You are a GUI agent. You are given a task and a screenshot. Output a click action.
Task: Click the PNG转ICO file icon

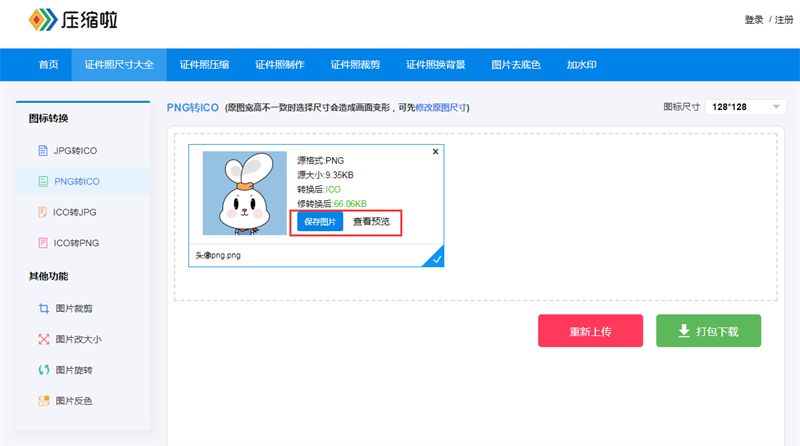tap(43, 181)
